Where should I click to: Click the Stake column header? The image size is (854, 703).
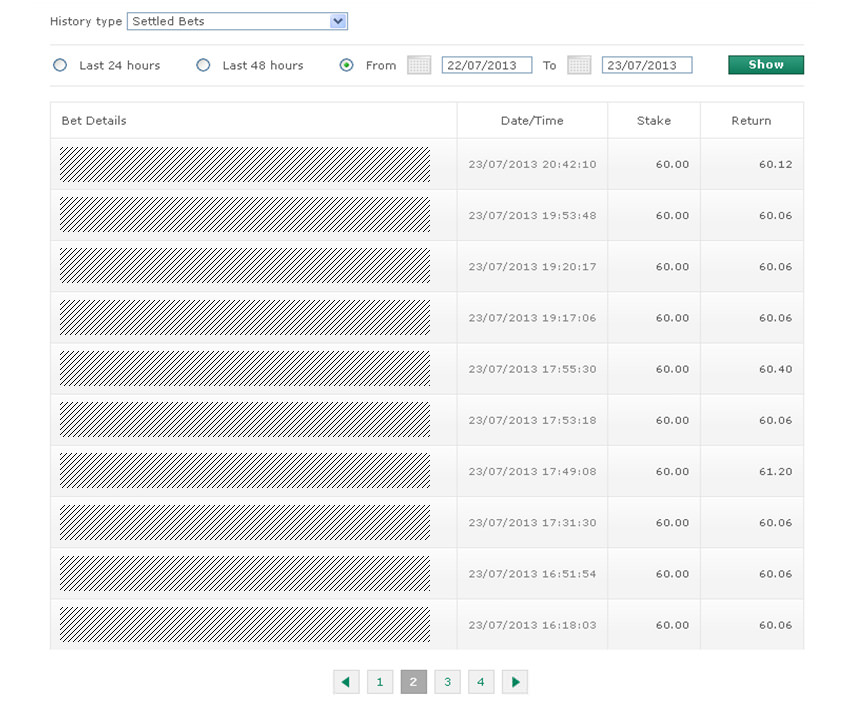tap(653, 121)
